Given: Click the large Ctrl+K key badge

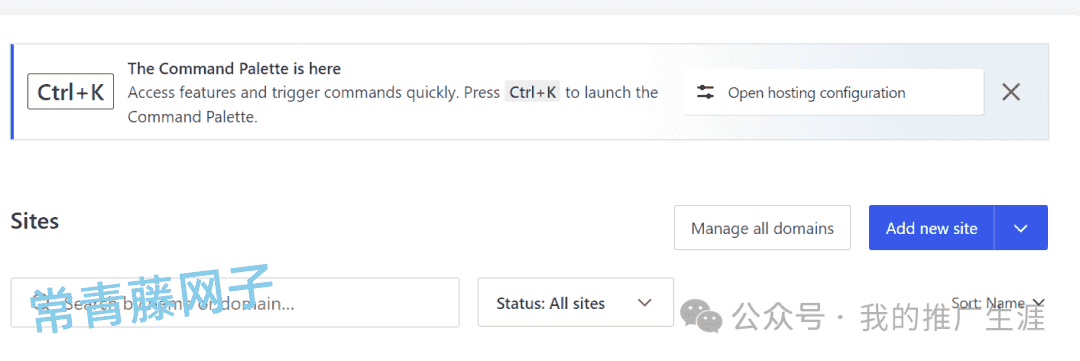Looking at the screenshot, I should pyautogui.click(x=70, y=92).
